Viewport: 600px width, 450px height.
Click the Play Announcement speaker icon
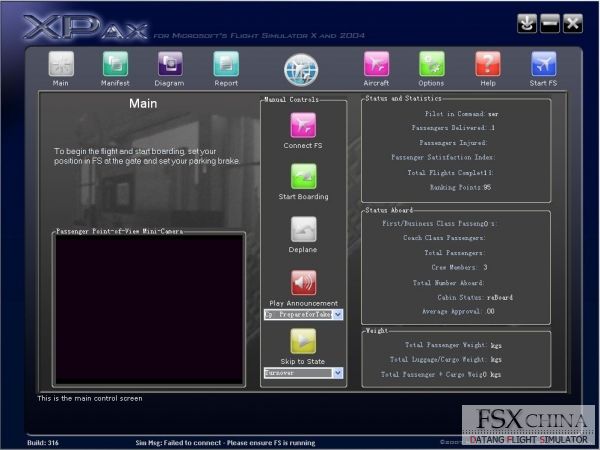pos(303,283)
